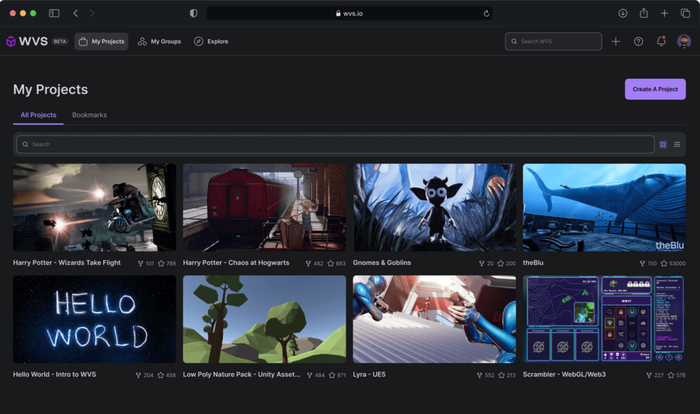Open the notifications bell
The height and width of the screenshot is (414, 700).
[x=661, y=41]
